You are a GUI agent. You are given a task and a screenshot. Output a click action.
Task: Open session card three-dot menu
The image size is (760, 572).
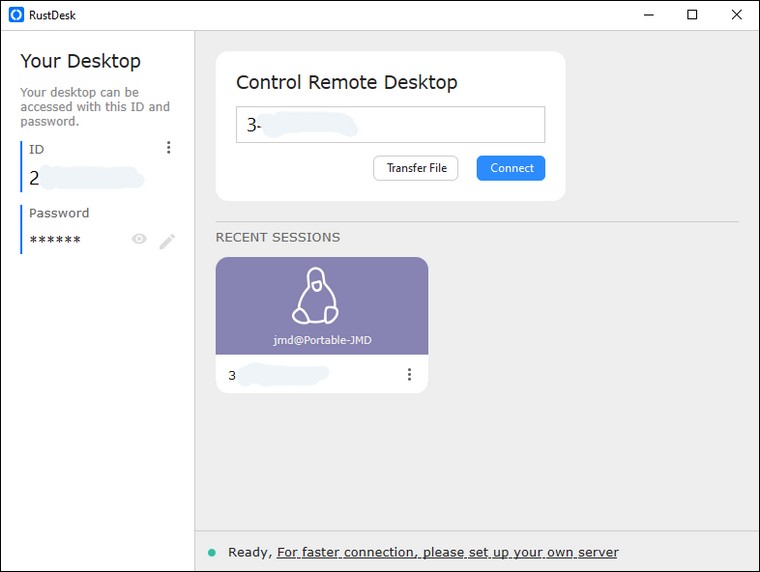point(410,374)
